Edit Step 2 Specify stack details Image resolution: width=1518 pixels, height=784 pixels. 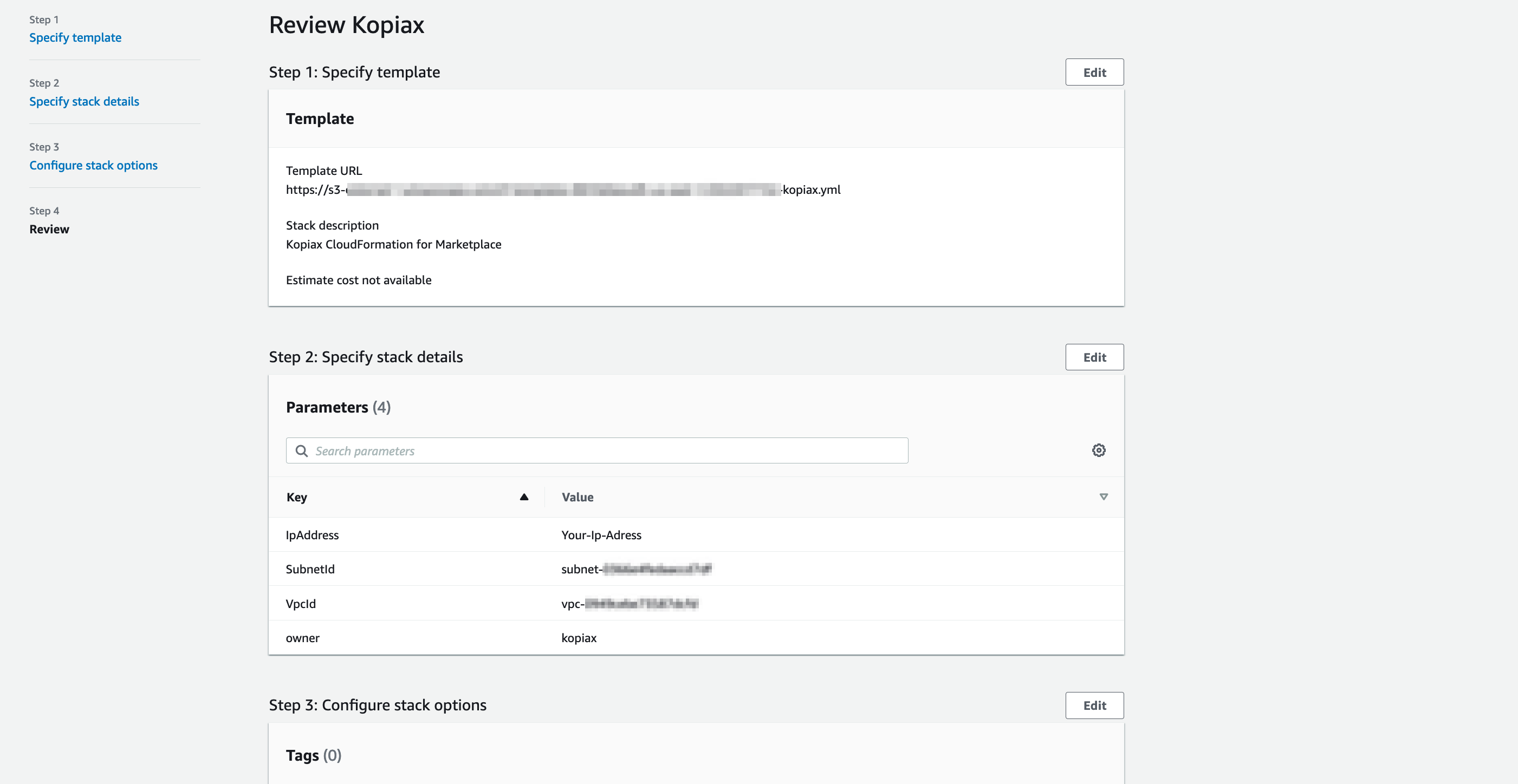tap(1094, 357)
